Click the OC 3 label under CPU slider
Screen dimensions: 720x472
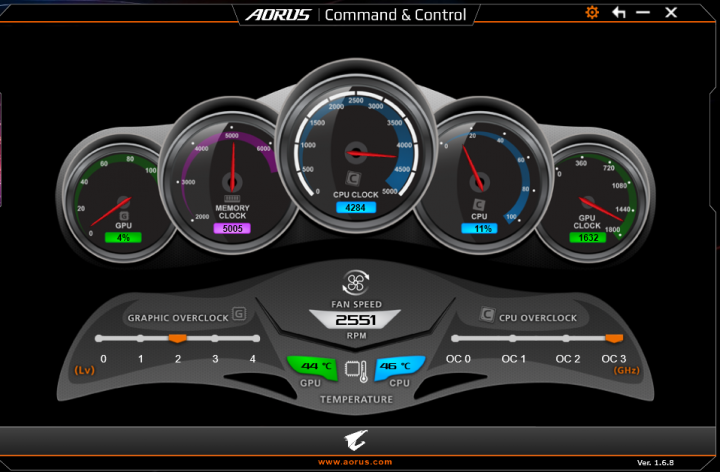coord(614,359)
